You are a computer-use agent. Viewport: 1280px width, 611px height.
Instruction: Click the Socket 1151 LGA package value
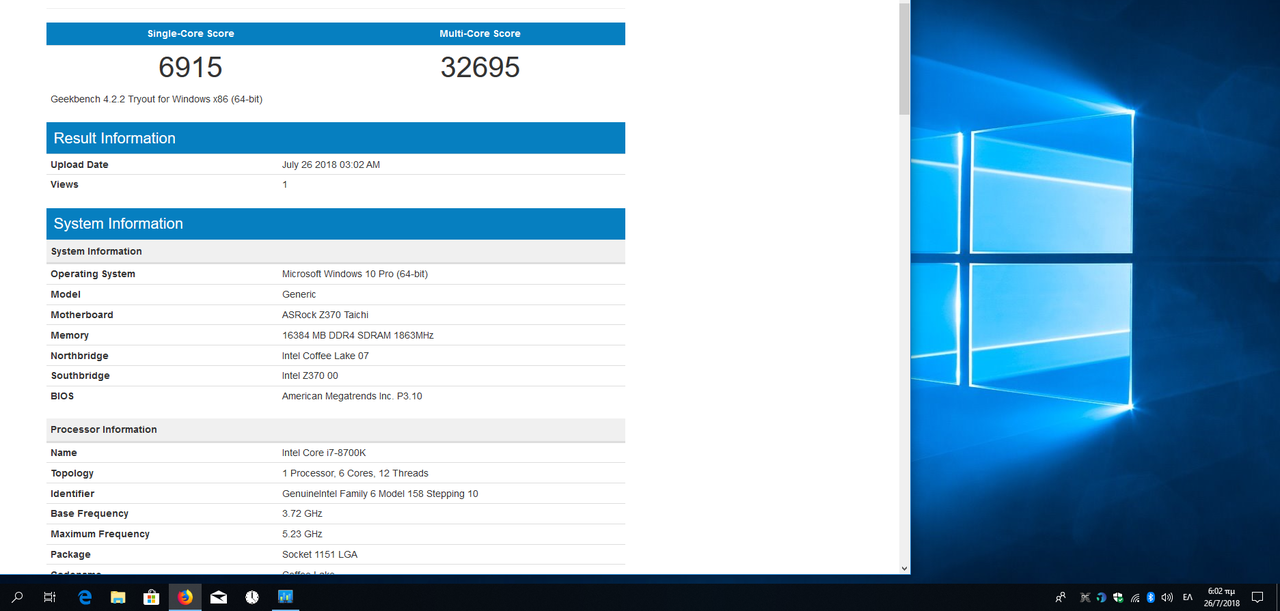320,555
